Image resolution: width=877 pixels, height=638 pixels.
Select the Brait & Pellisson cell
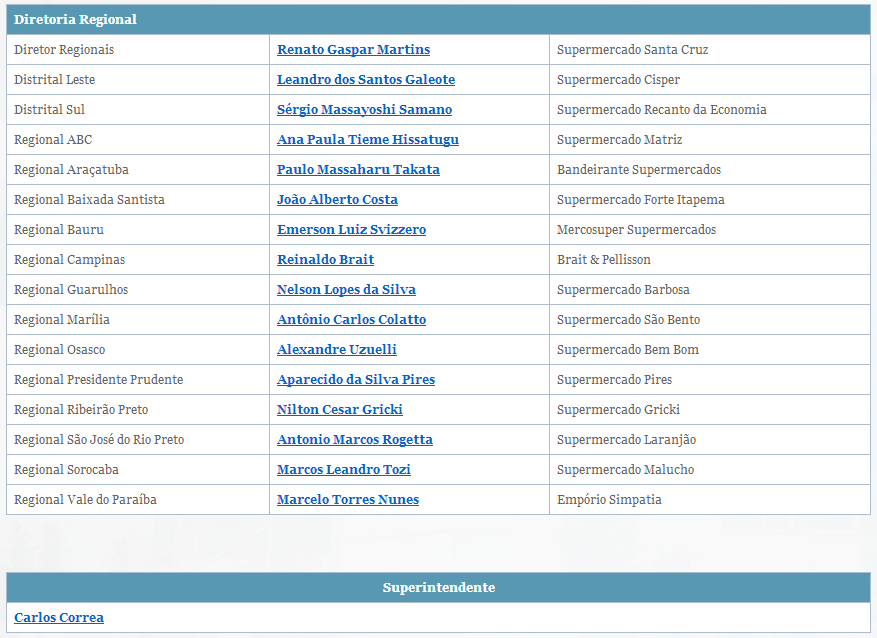710,260
